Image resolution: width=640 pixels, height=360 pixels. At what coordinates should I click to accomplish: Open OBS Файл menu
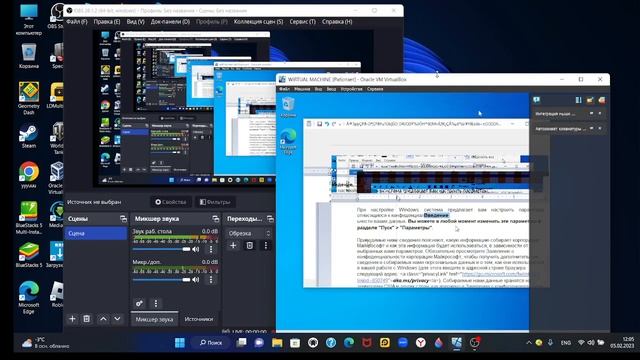(77, 22)
